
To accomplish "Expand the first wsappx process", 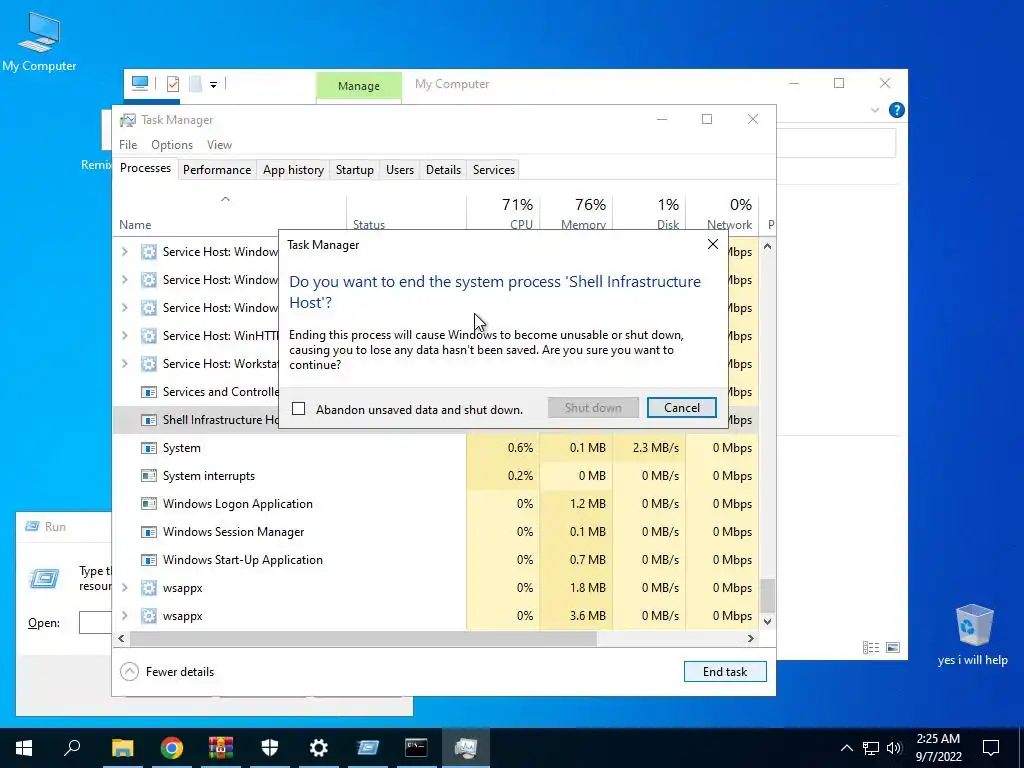I will point(125,588).
